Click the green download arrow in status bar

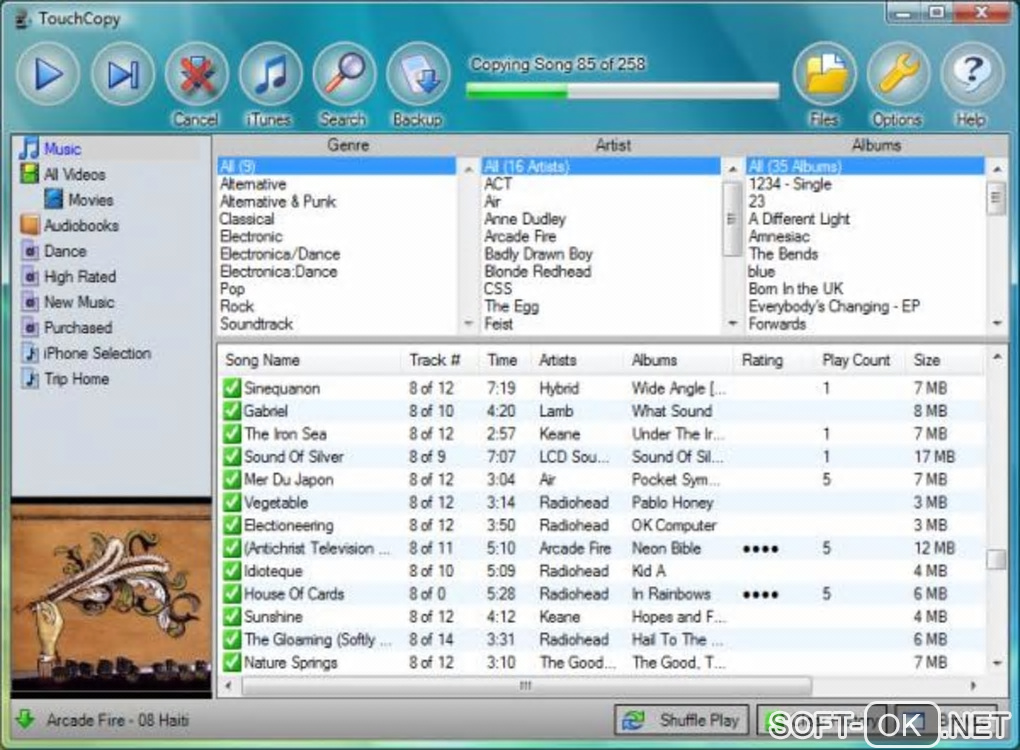coord(25,719)
